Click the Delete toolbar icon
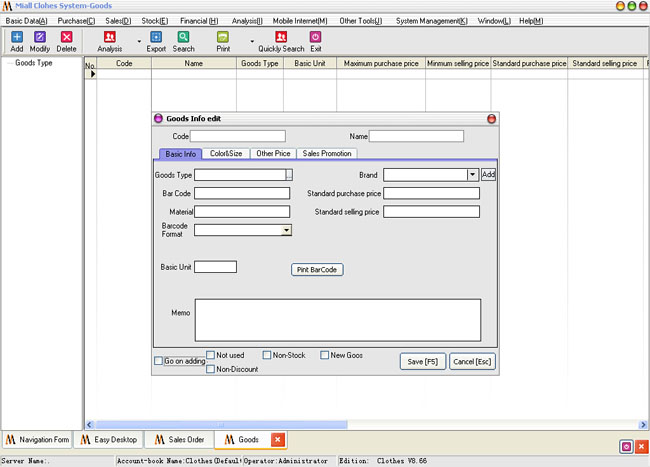Screen dimensions: 650x467 click(66, 41)
